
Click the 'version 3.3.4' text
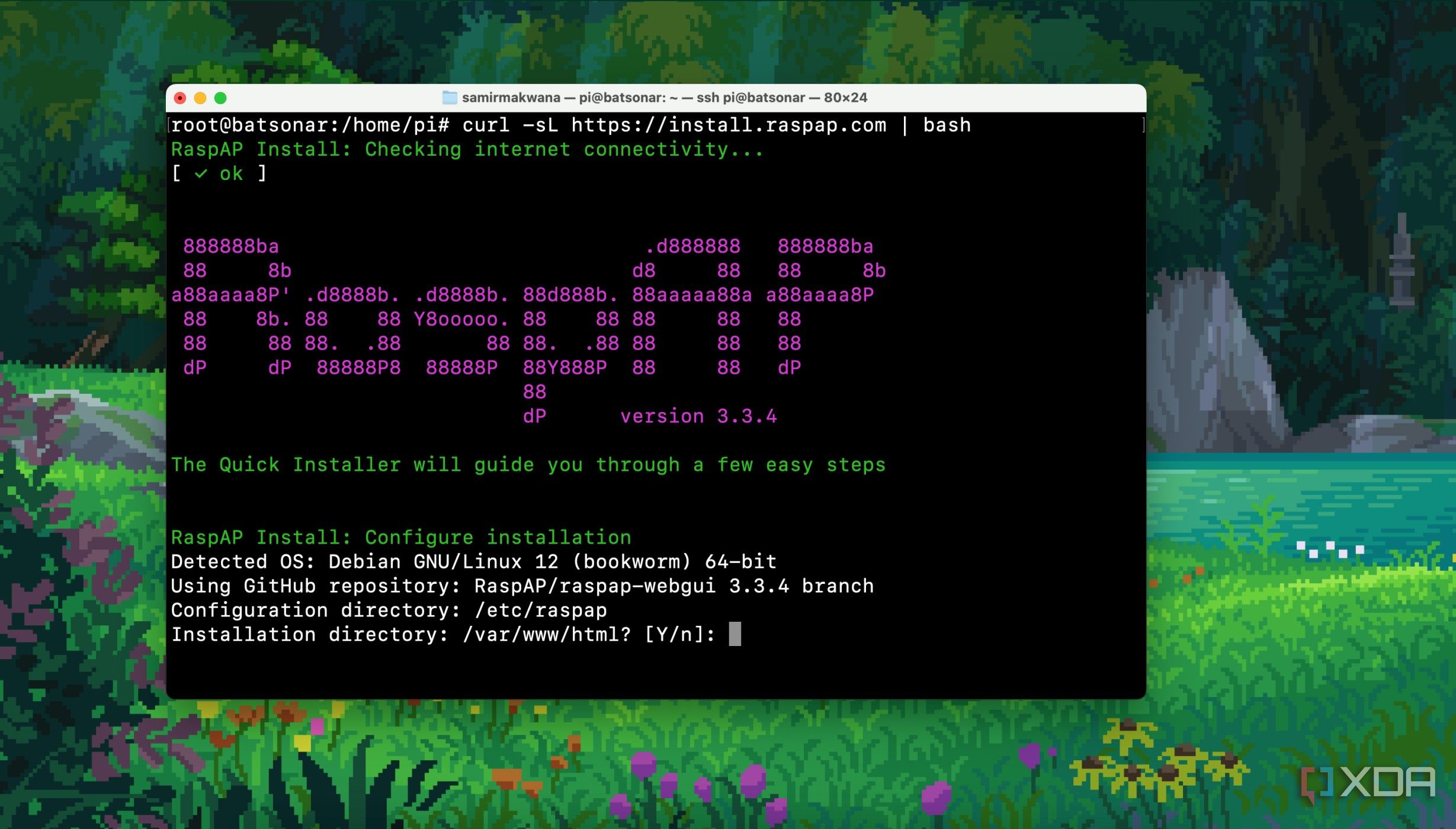698,416
